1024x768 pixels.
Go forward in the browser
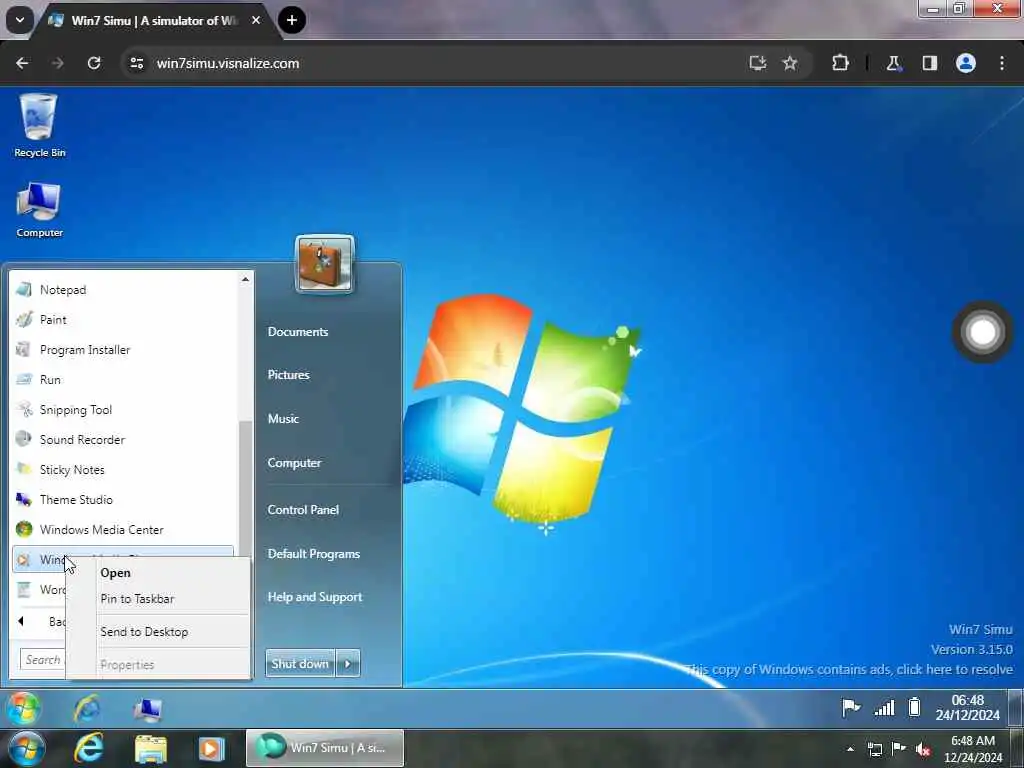(58, 63)
